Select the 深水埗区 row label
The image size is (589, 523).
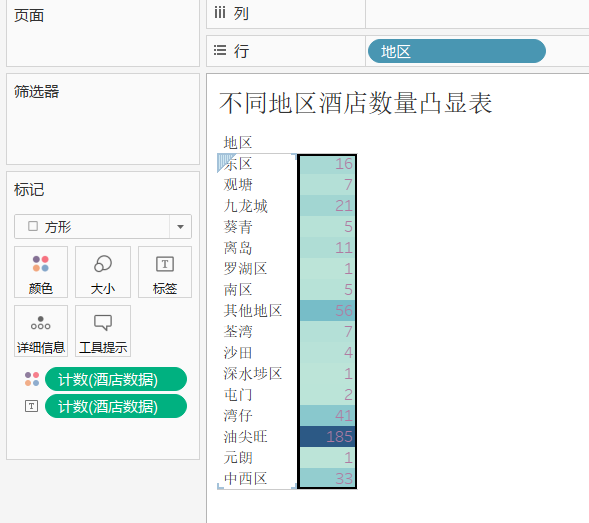(253, 373)
